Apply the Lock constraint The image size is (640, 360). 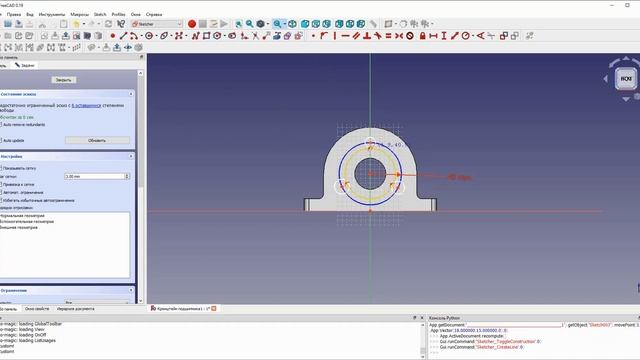[x=423, y=36]
